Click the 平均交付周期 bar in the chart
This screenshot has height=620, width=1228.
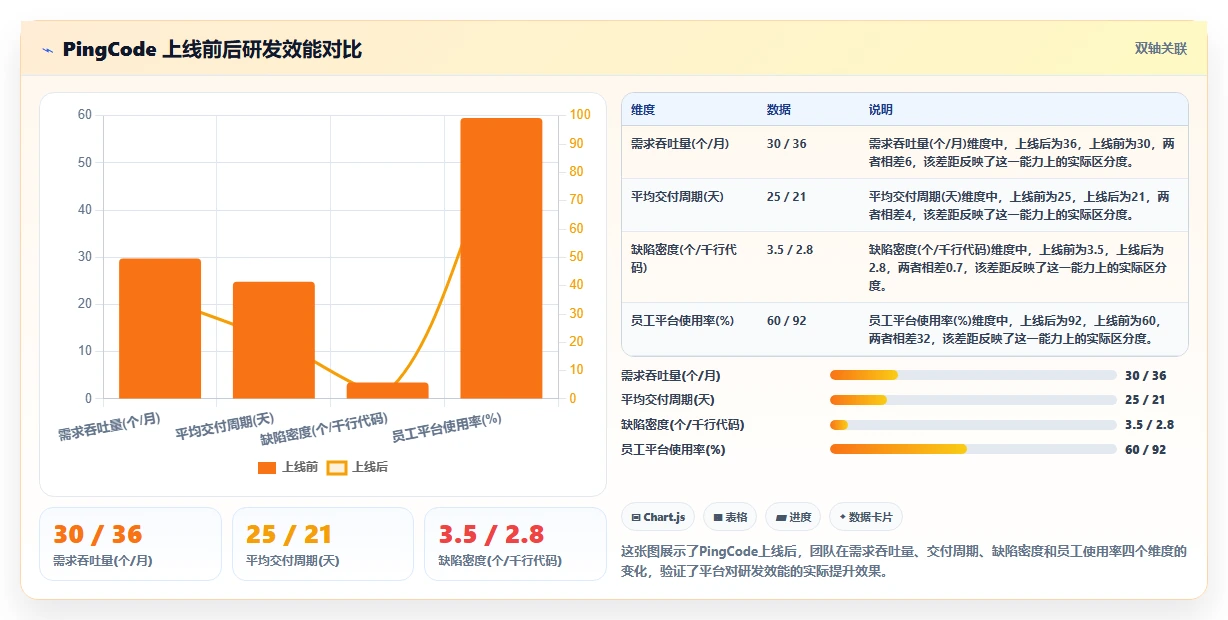pos(274,340)
